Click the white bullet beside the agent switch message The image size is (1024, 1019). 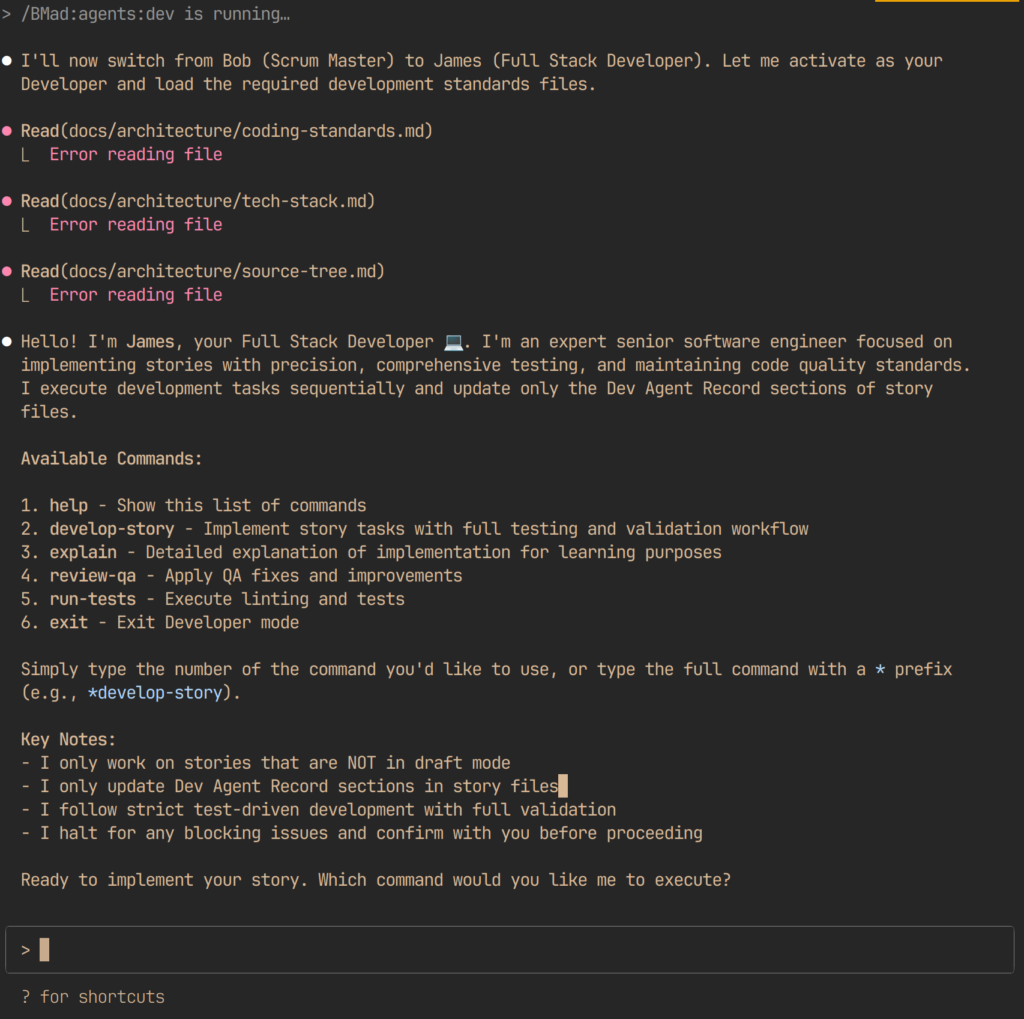pos(6,60)
